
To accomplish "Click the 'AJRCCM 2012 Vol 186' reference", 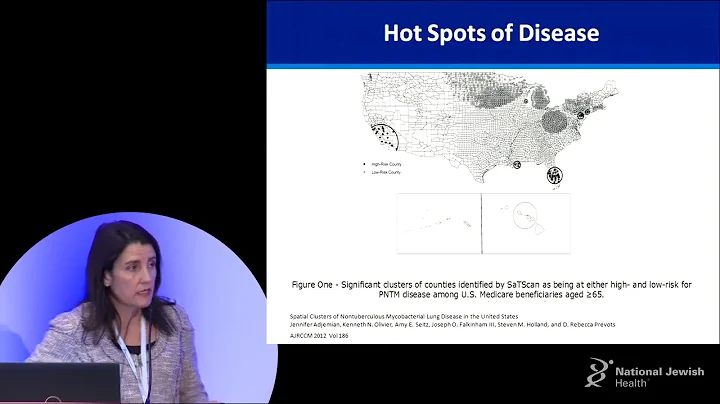I will click(x=319, y=336).
